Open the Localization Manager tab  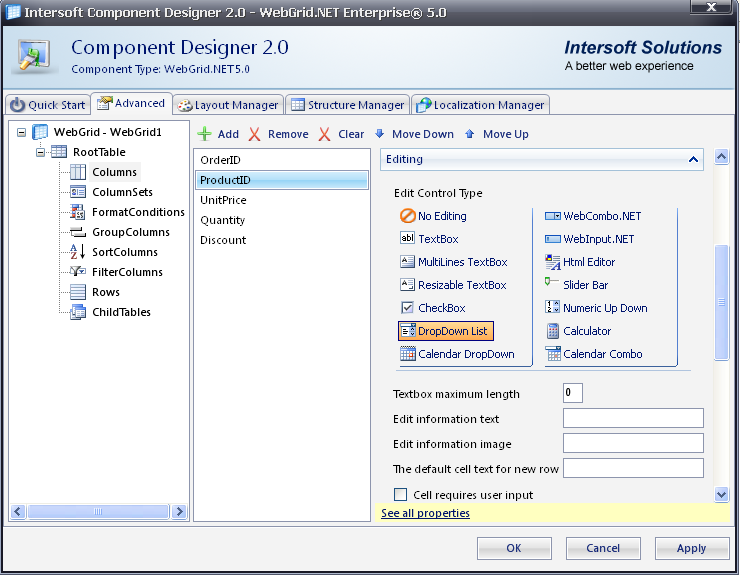tap(480, 104)
